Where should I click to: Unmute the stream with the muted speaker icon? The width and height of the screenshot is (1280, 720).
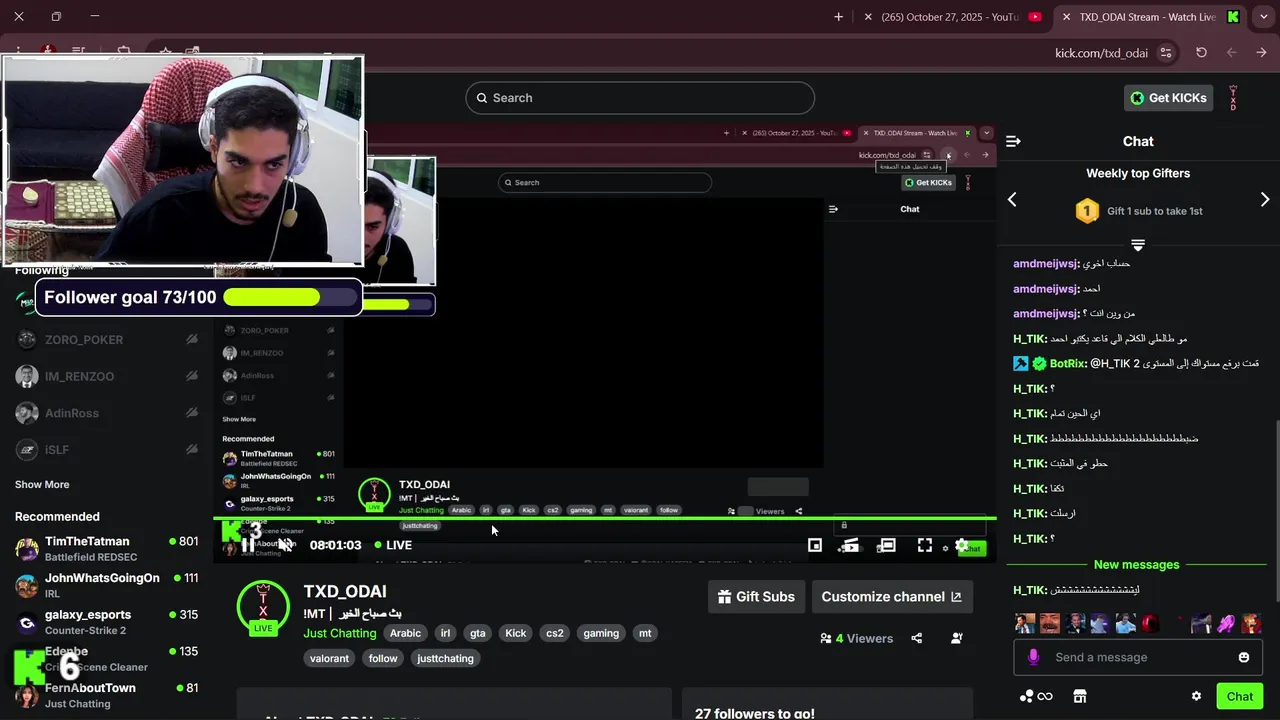286,545
